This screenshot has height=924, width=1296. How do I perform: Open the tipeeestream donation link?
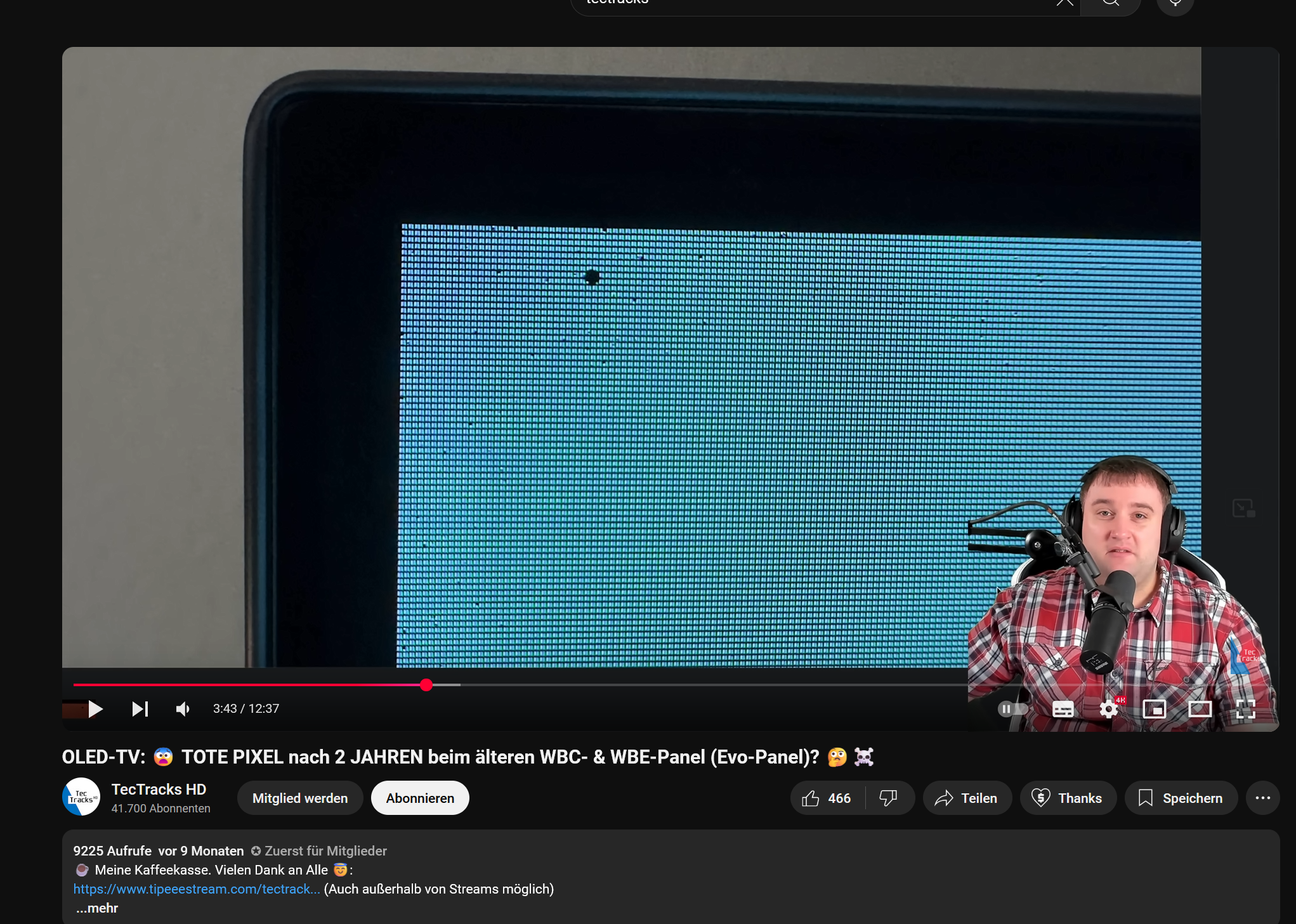point(197,889)
